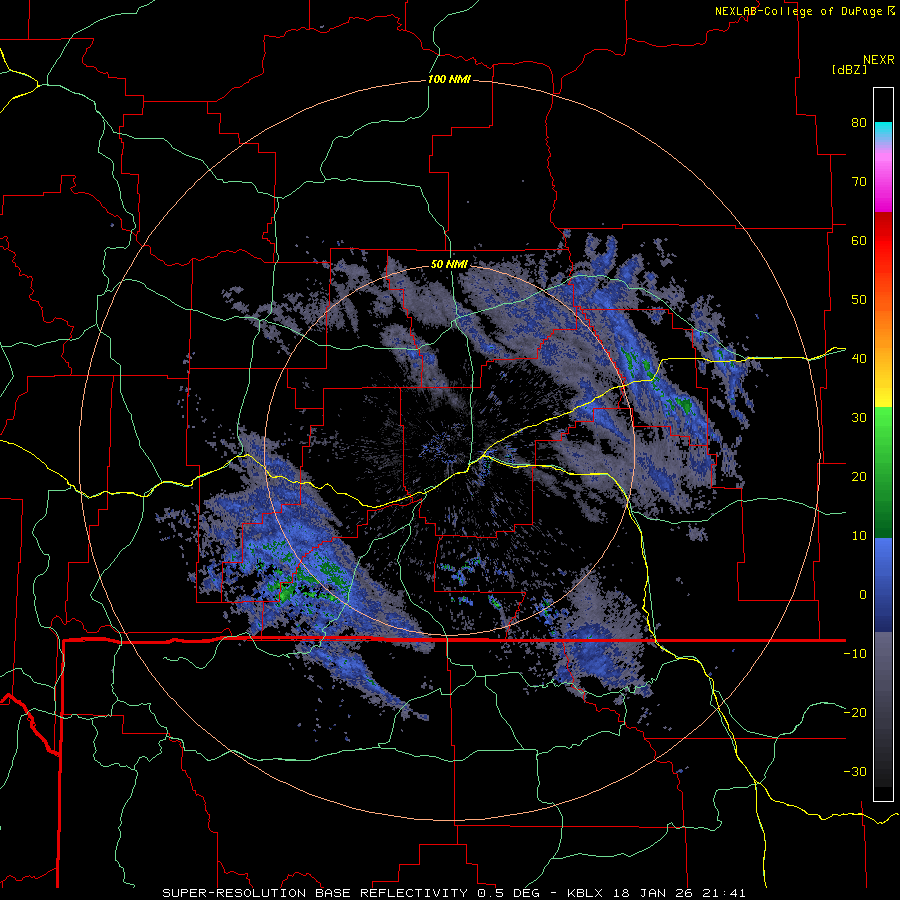Viewport: 900px width, 900px height.
Task: Click the radar site center point on map
Action: pyautogui.click(x=449, y=451)
